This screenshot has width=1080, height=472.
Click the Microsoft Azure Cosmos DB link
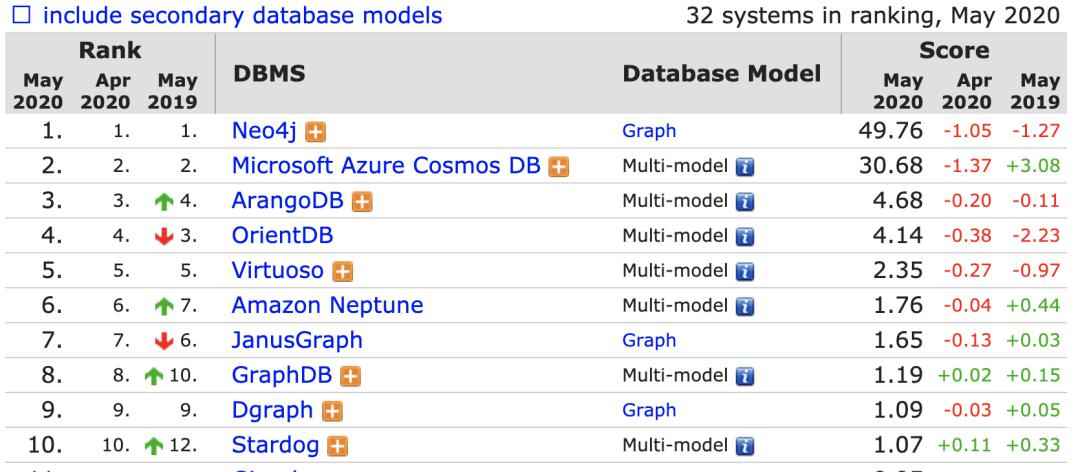(x=387, y=166)
